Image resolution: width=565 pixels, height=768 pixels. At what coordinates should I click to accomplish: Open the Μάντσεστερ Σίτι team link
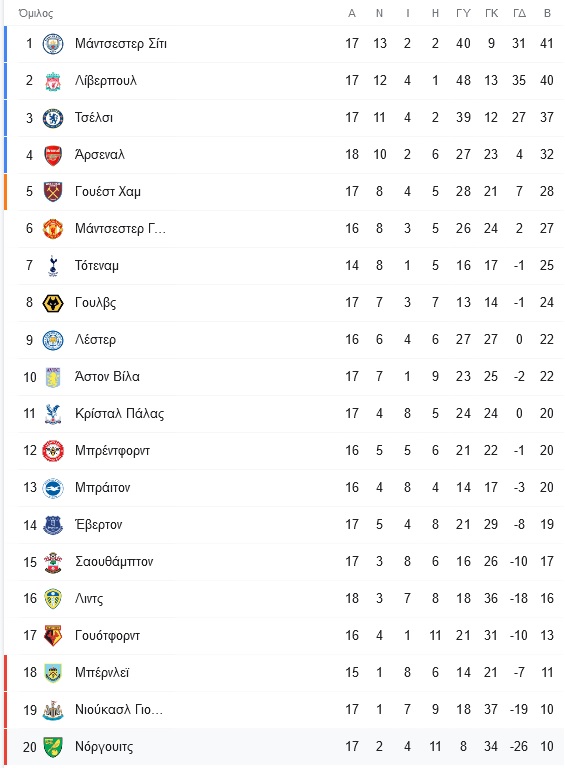pyautogui.click(x=121, y=44)
